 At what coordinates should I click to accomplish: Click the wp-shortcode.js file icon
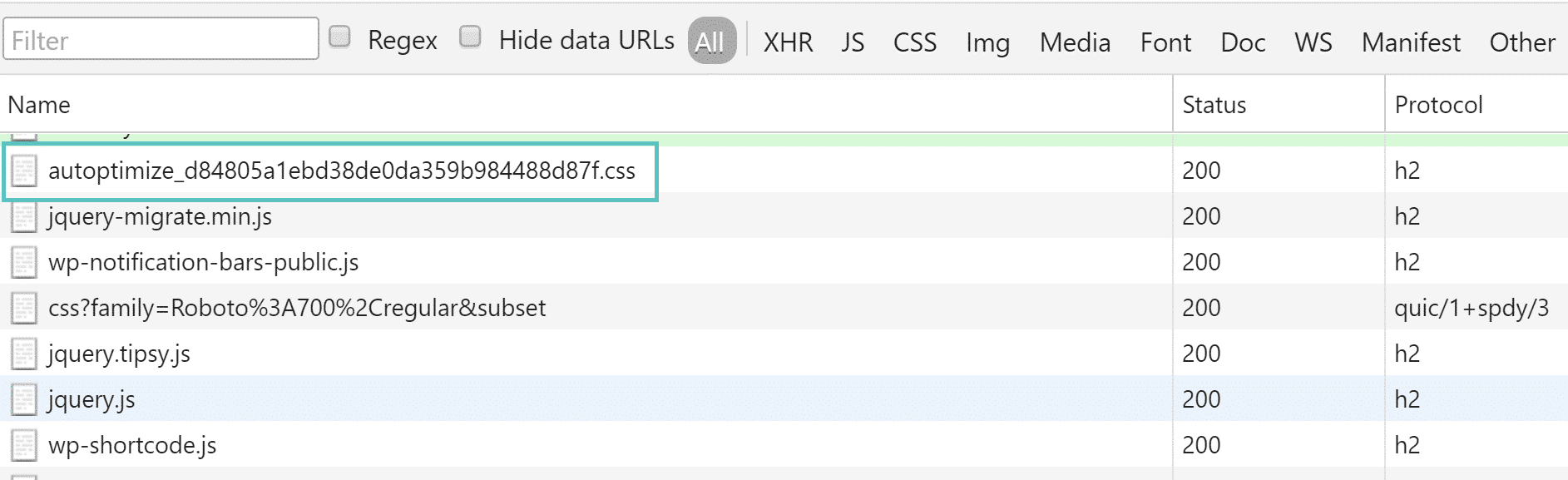pyautogui.click(x=24, y=446)
